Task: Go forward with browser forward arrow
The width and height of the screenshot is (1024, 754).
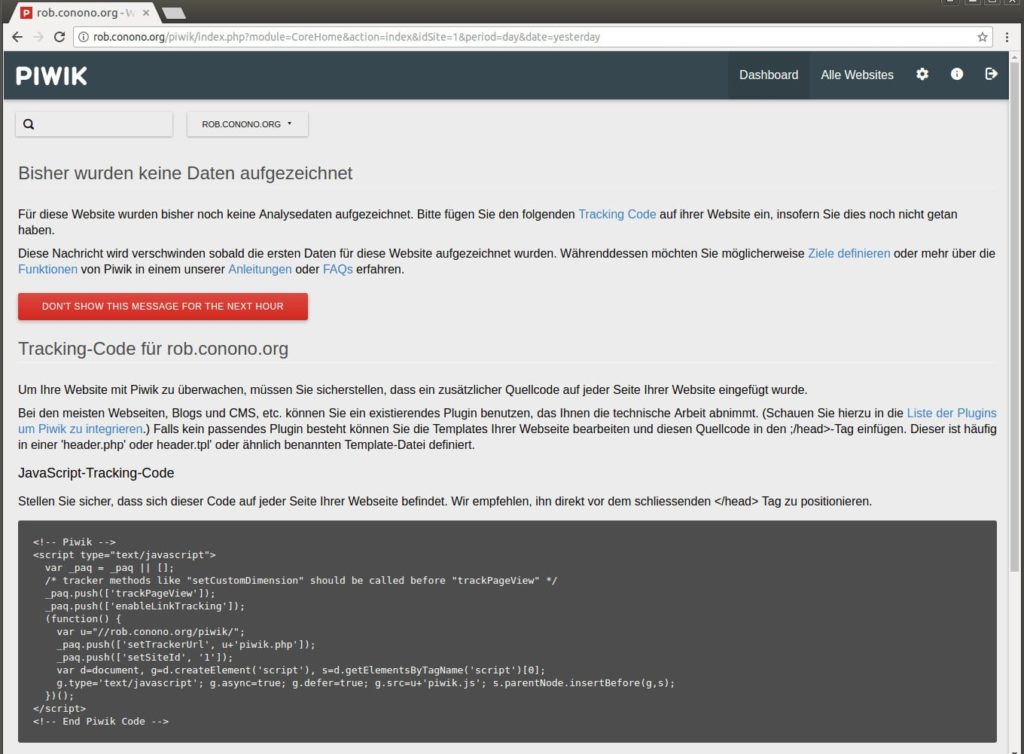Action: [x=39, y=37]
